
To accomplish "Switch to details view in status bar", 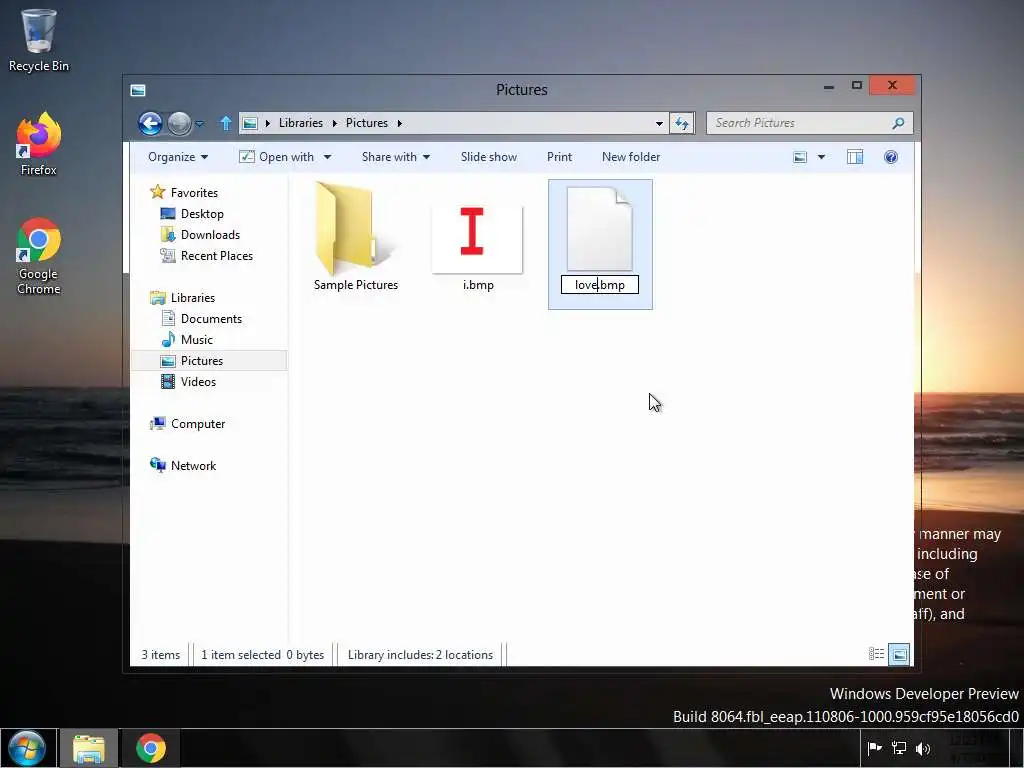I will pyautogui.click(x=876, y=654).
